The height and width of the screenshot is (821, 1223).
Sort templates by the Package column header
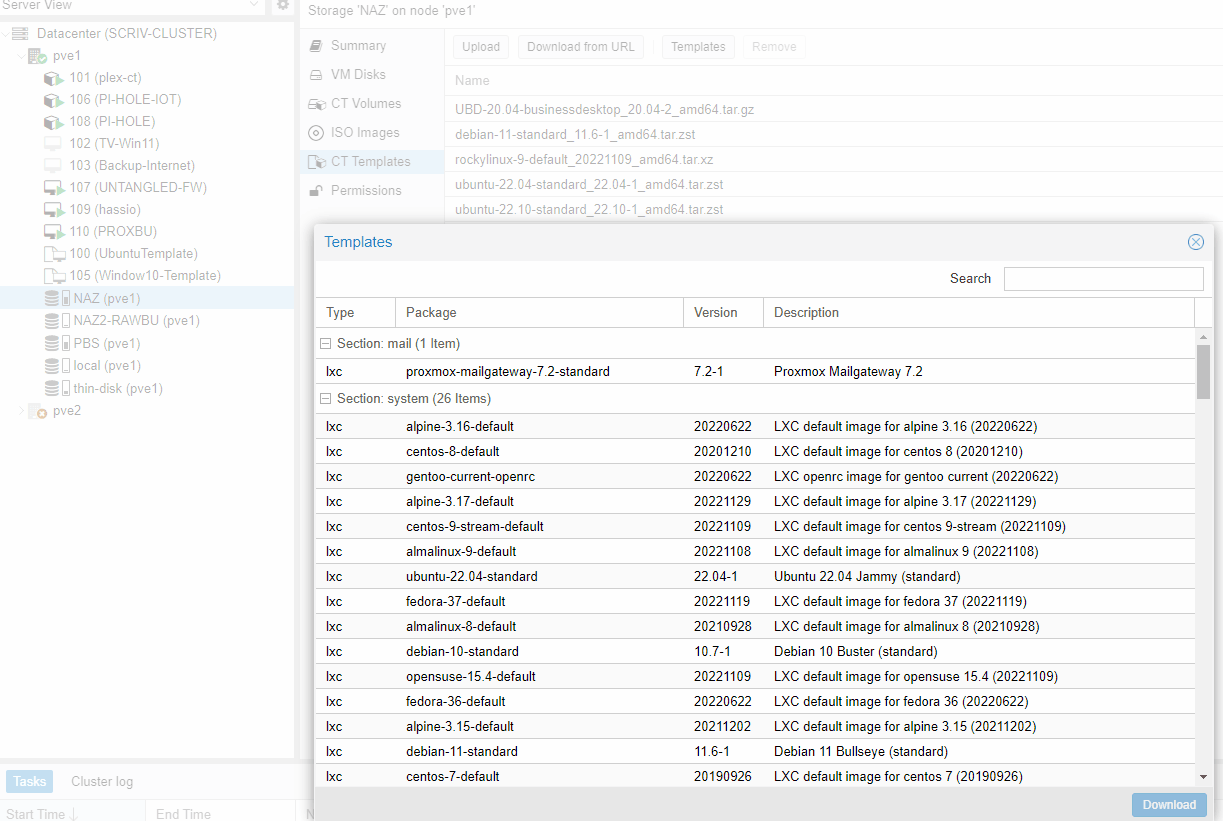540,313
